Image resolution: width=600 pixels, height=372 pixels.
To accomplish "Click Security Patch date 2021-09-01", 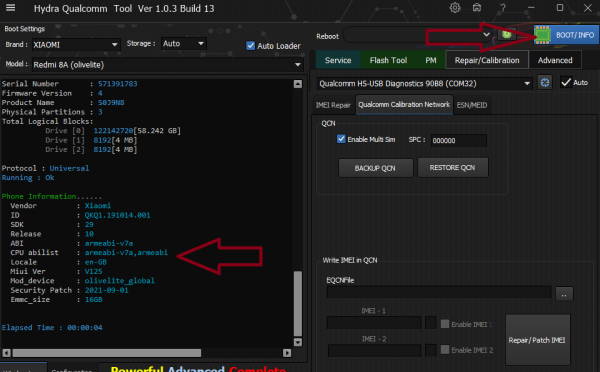I will [106, 290].
